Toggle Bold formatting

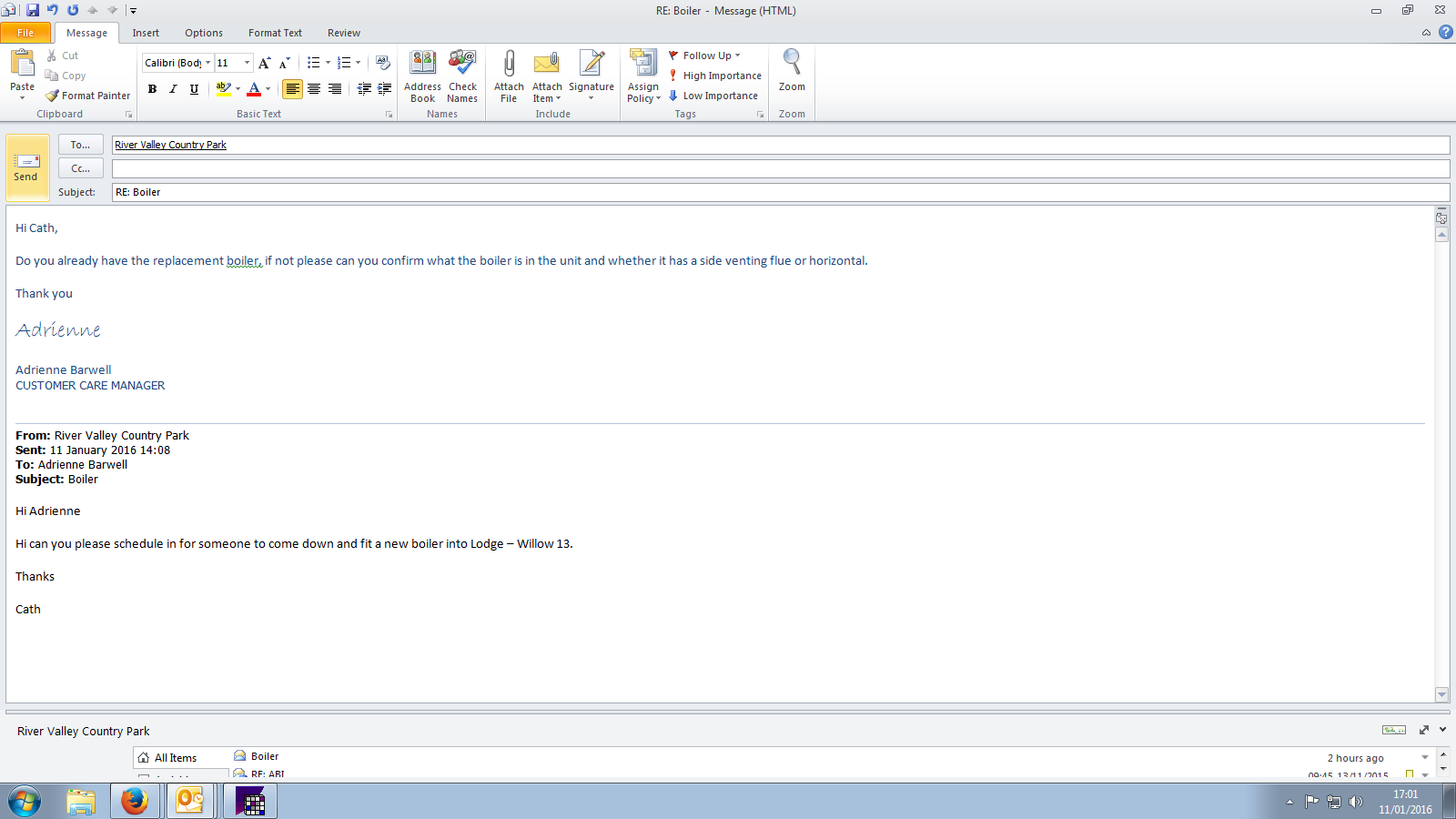click(152, 89)
